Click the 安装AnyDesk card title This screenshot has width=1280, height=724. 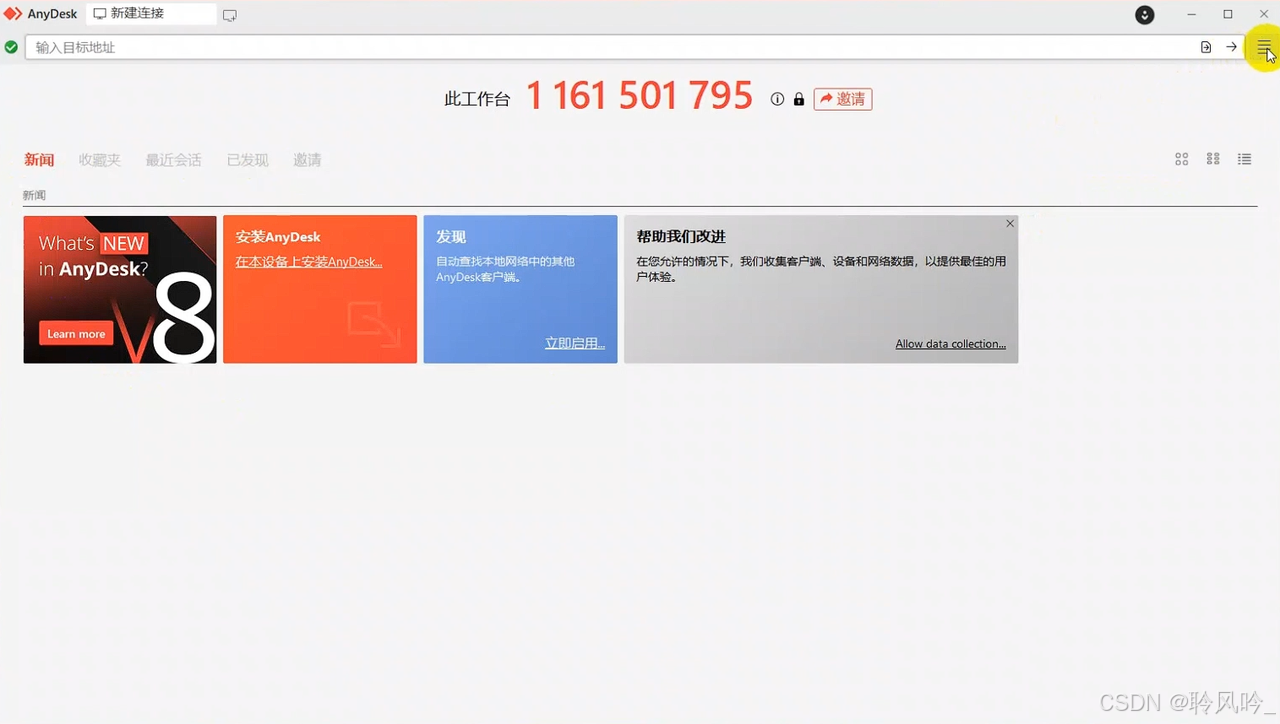pyautogui.click(x=278, y=237)
